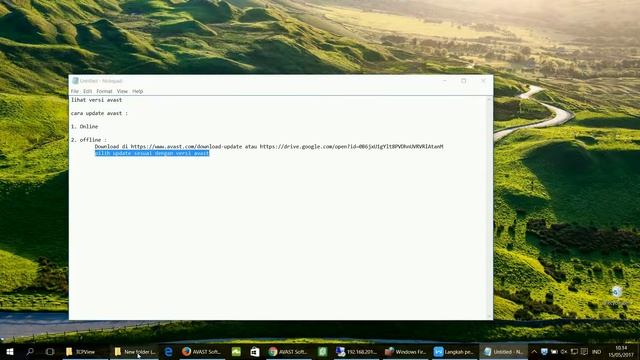Viewport: 640px width, 360px height.
Task: Close the Notepad window
Action: (x=483, y=81)
